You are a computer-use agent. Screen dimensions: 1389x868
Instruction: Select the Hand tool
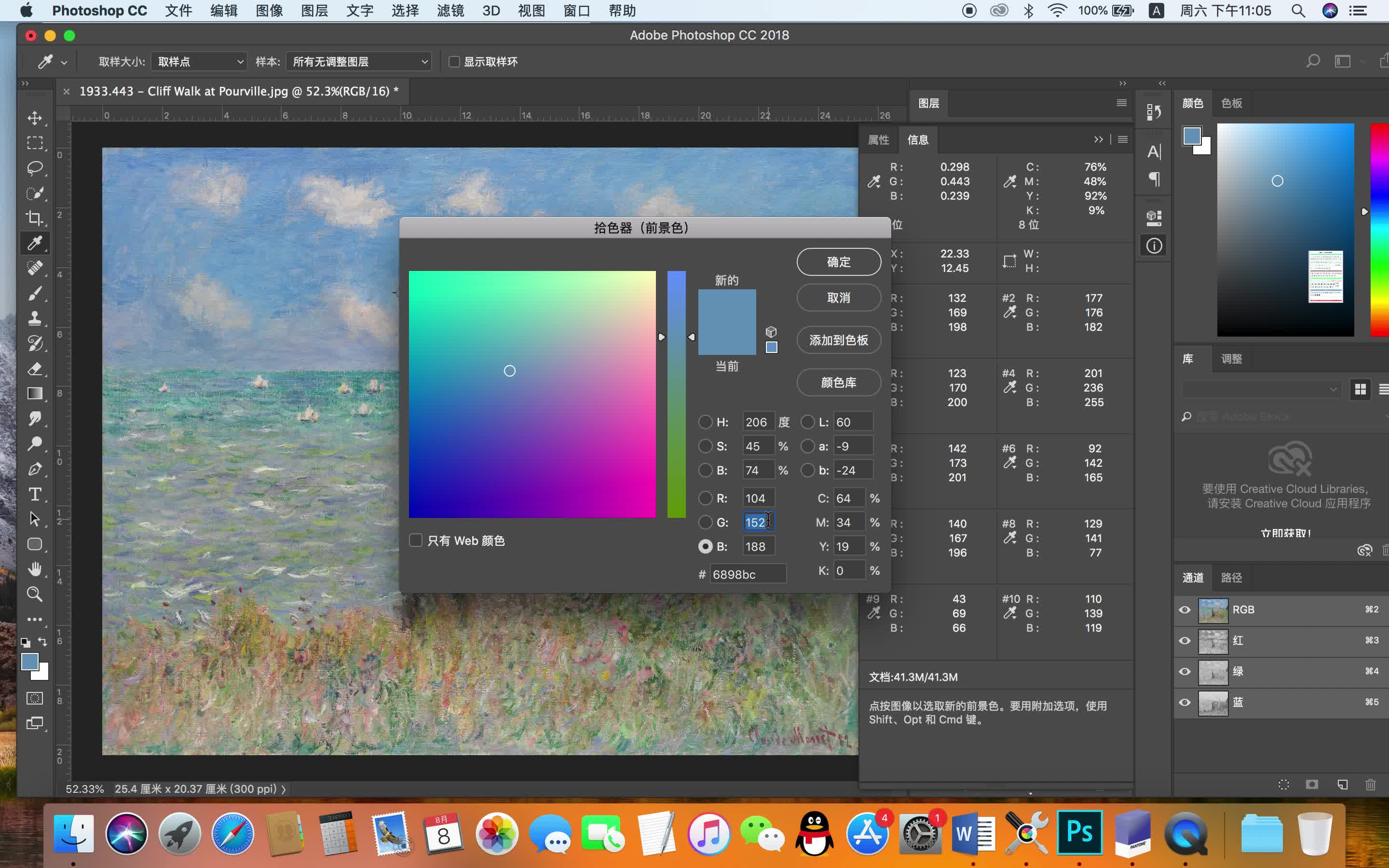[x=34, y=569]
